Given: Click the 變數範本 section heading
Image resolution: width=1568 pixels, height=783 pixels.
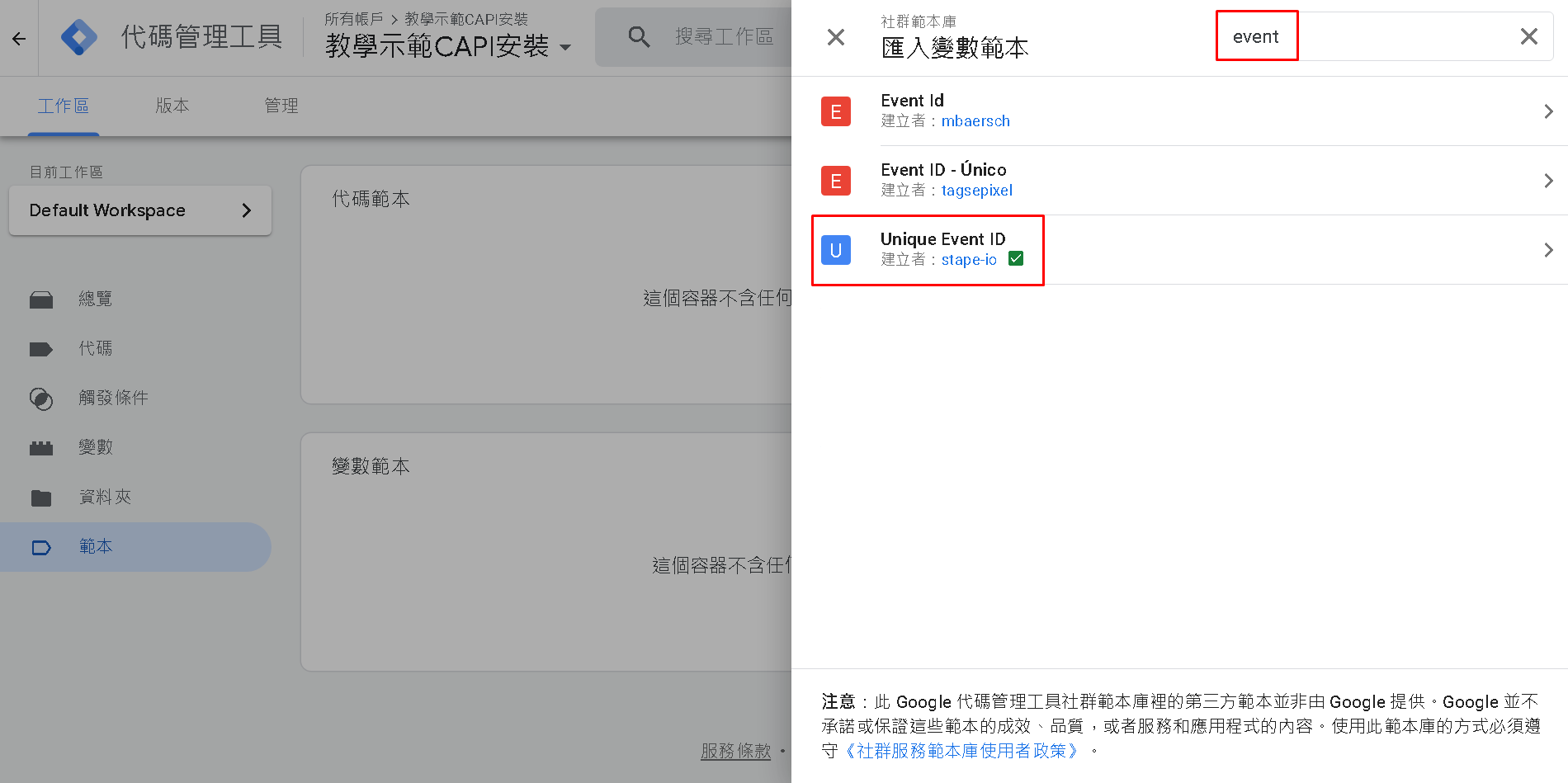Looking at the screenshot, I should 371,466.
